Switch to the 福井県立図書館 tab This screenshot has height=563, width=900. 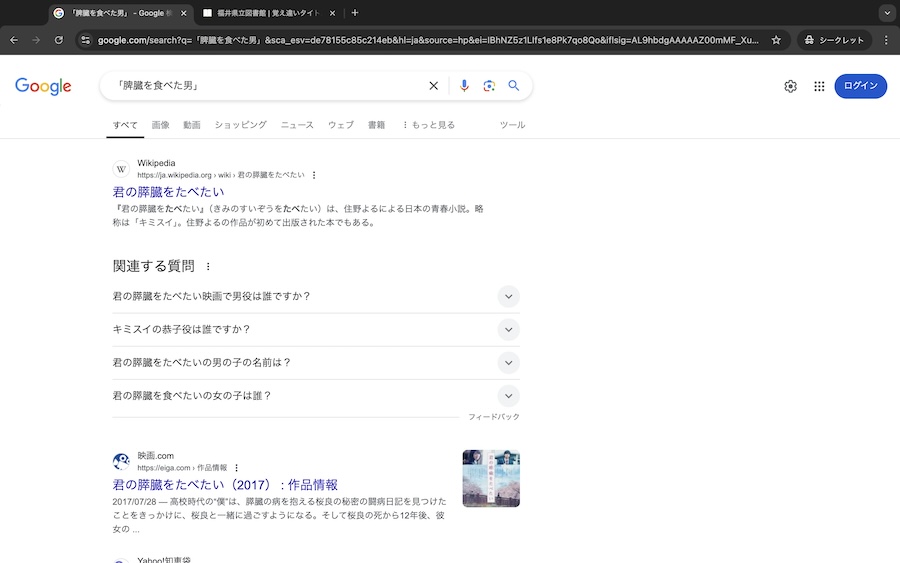click(269, 13)
